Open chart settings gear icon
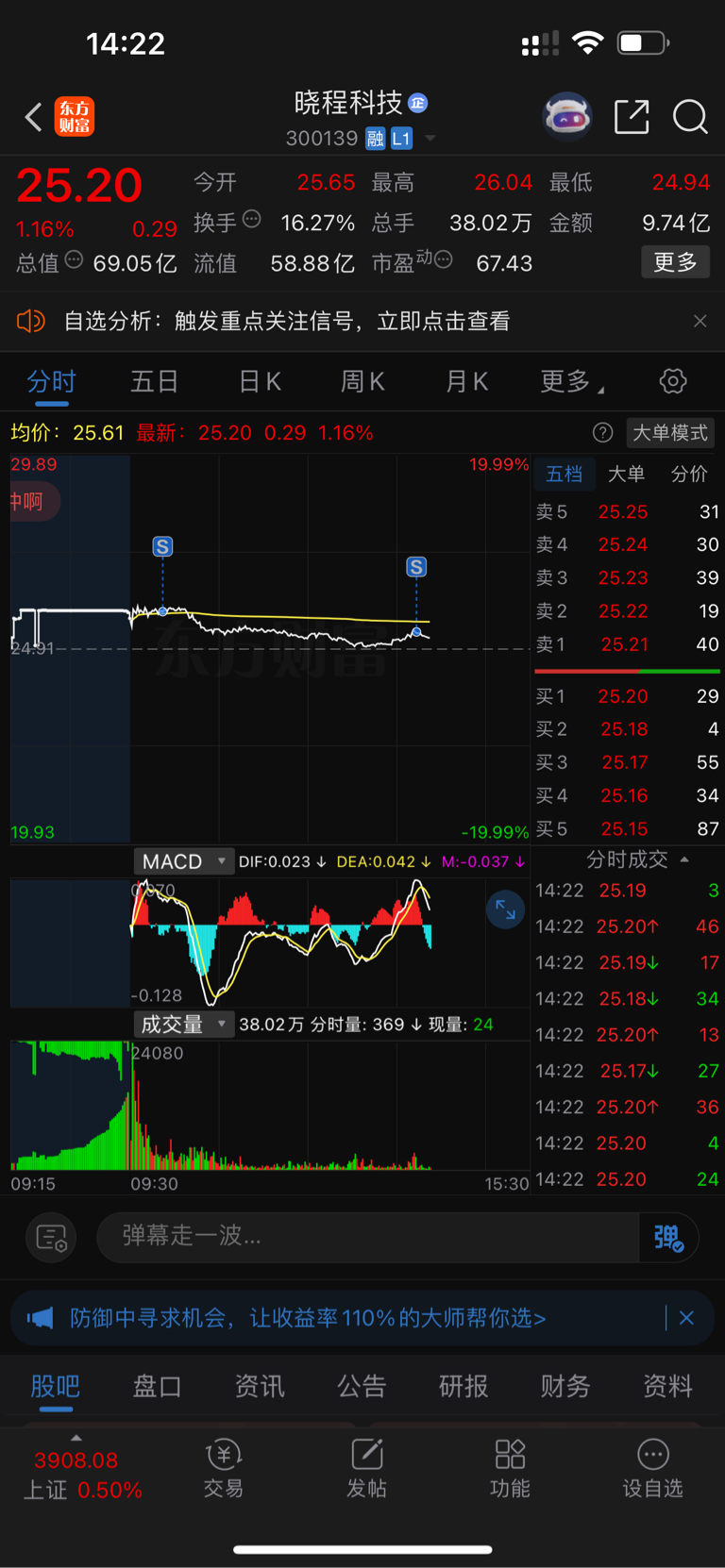Screen dimensions: 725x1568 click(673, 381)
